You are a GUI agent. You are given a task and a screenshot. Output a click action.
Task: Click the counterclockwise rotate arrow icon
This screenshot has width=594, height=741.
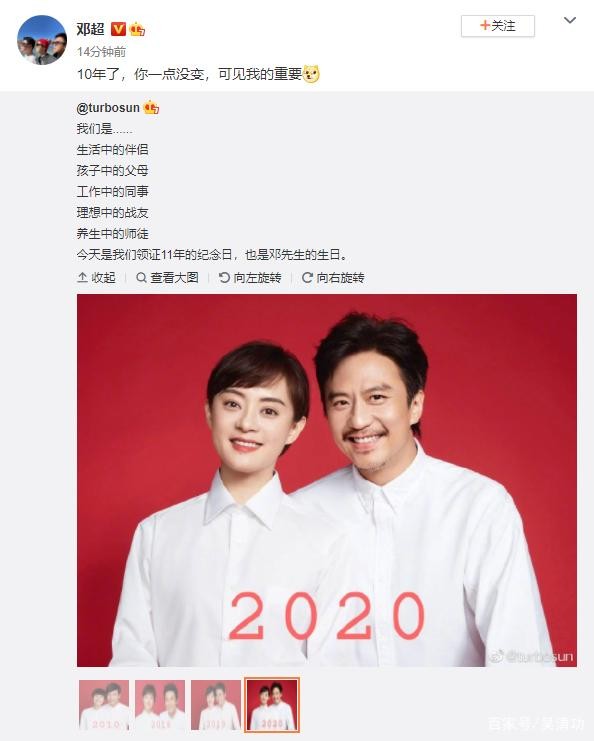(224, 278)
